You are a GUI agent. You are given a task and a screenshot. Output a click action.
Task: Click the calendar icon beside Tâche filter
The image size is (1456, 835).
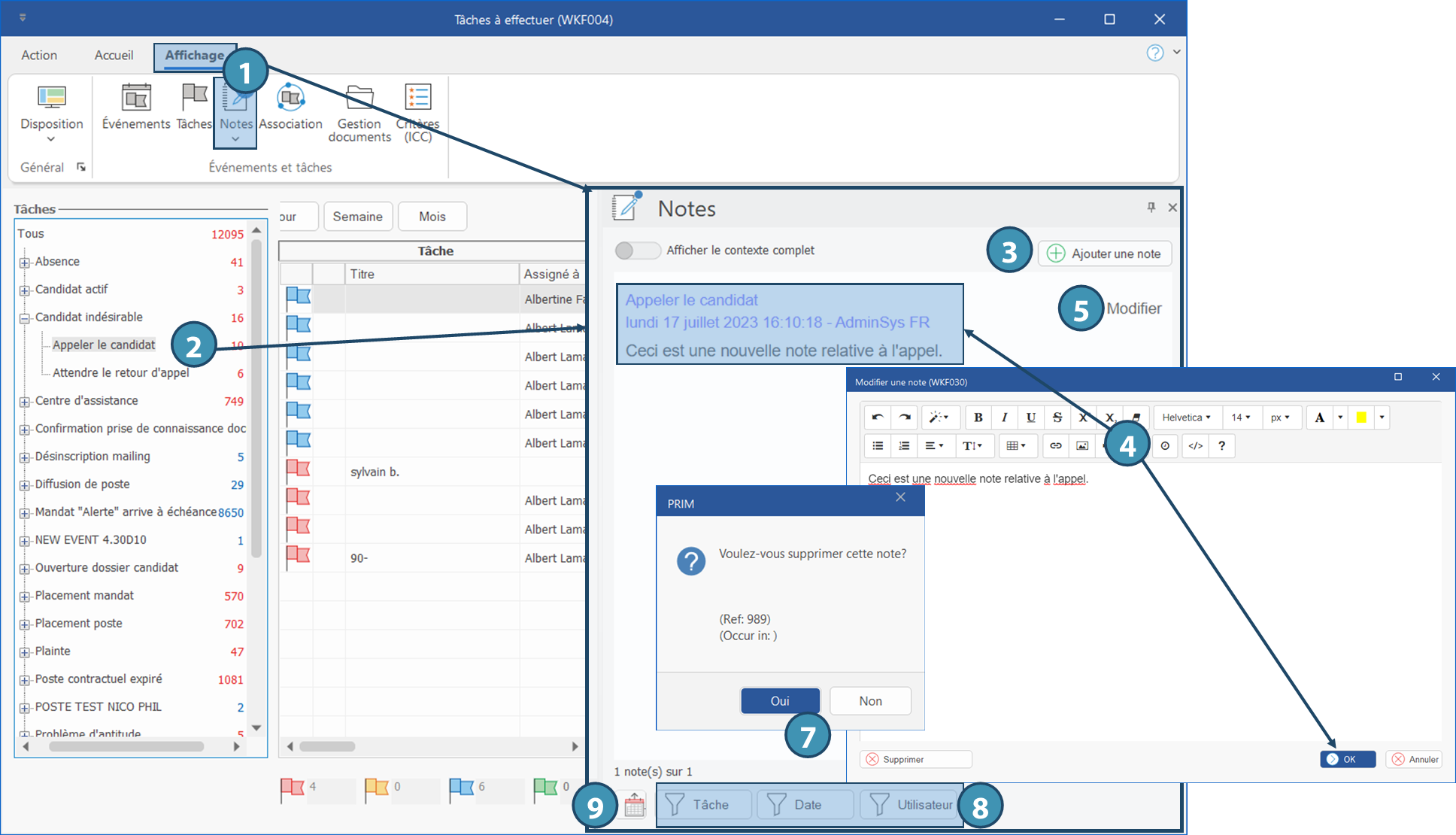tap(634, 805)
